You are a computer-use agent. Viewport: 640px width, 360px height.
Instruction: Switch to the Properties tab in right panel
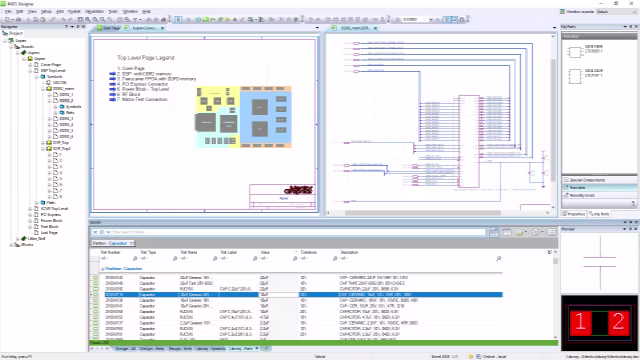click(574, 214)
